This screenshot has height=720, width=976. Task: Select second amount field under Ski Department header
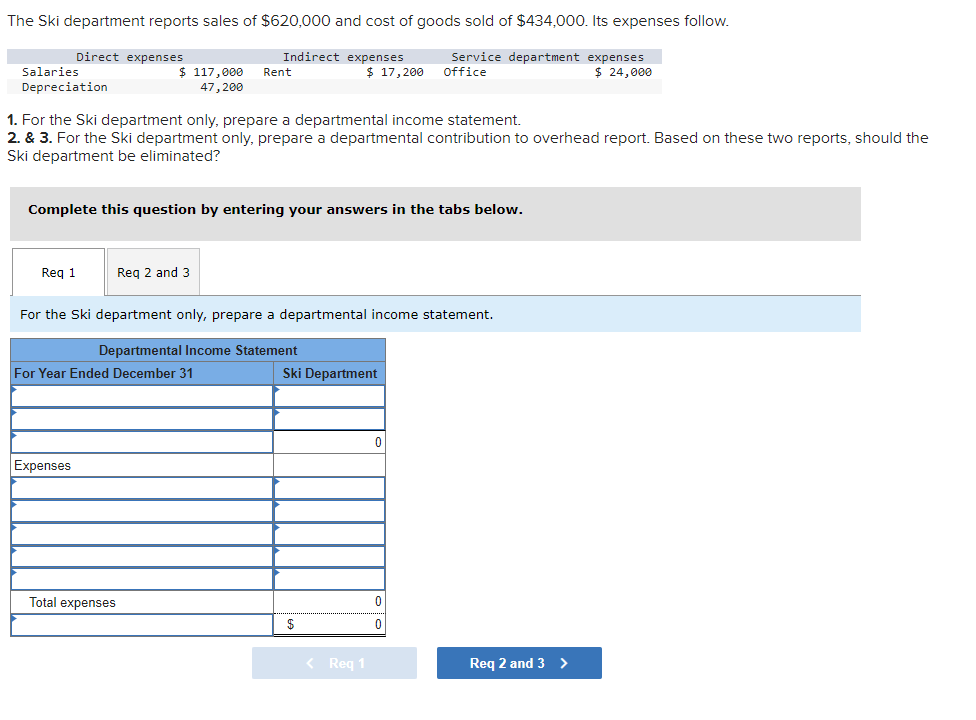329,419
